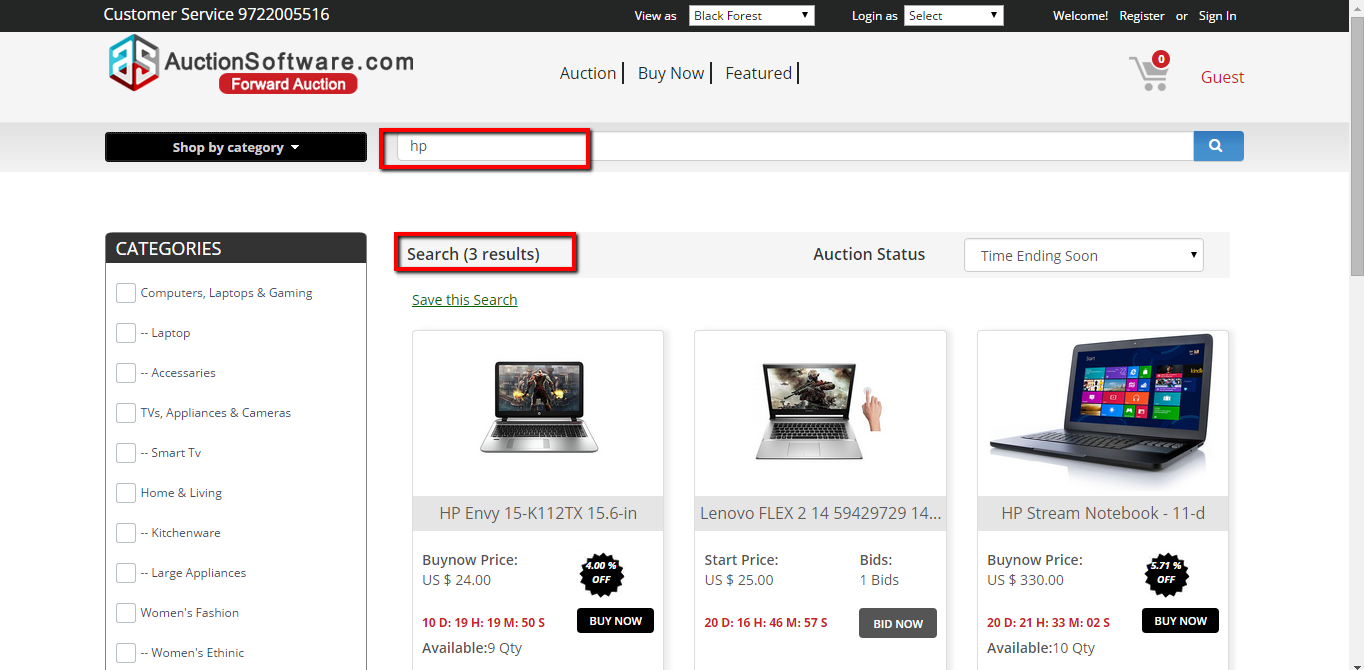Check the Accessaries subcategory box
Image resolution: width=1364 pixels, height=670 pixels.
pyautogui.click(x=126, y=373)
